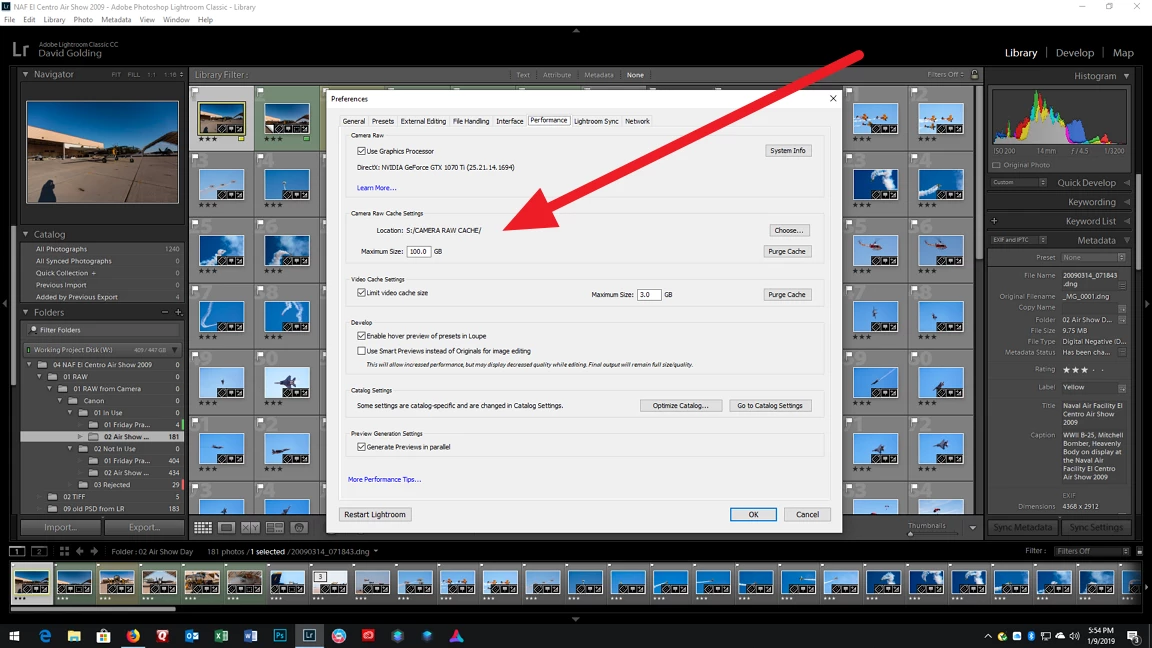The width and height of the screenshot is (1152, 648).
Task: Uncheck Use Graphics Processor
Action: [361, 151]
